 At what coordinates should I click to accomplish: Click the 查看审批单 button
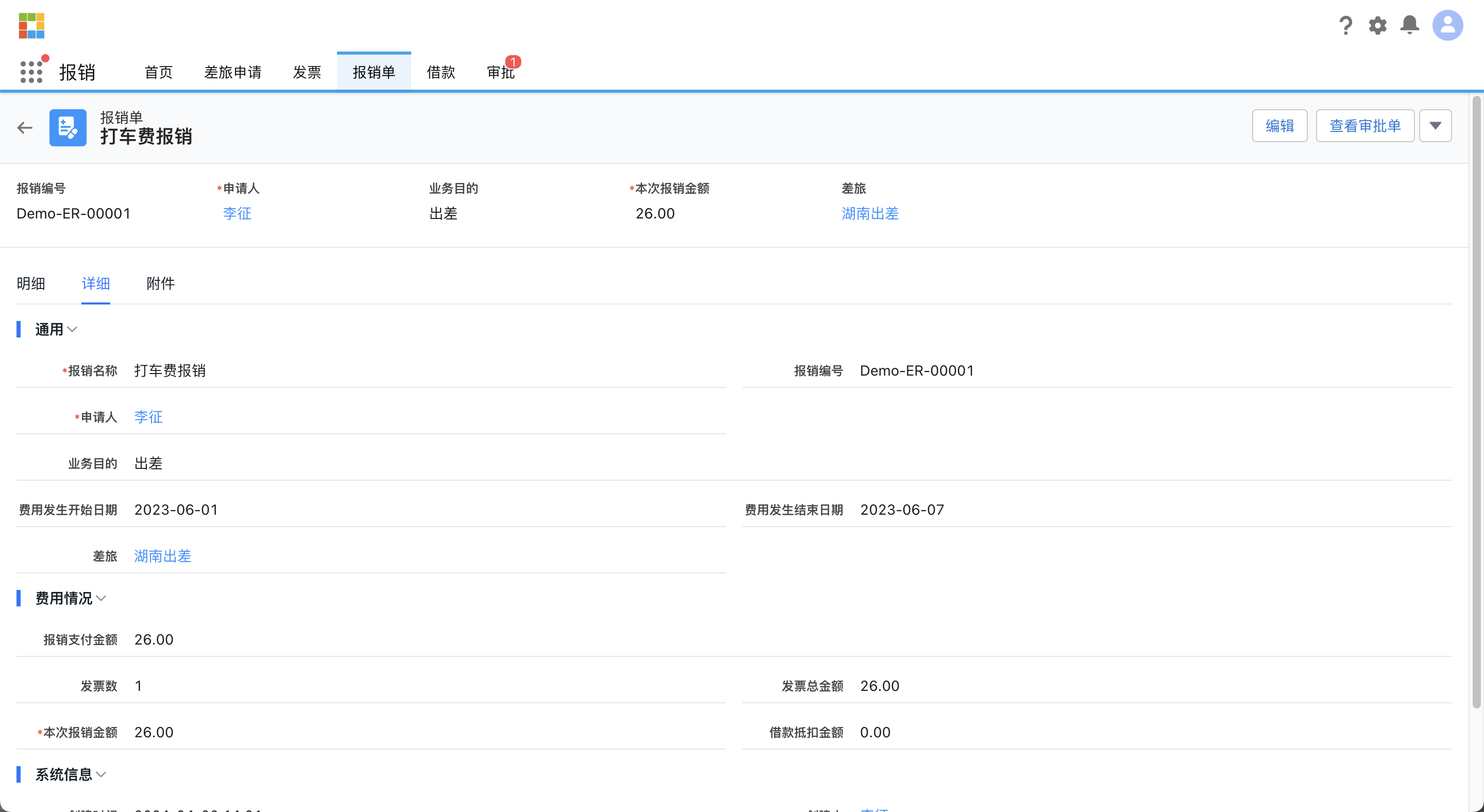pyautogui.click(x=1365, y=126)
